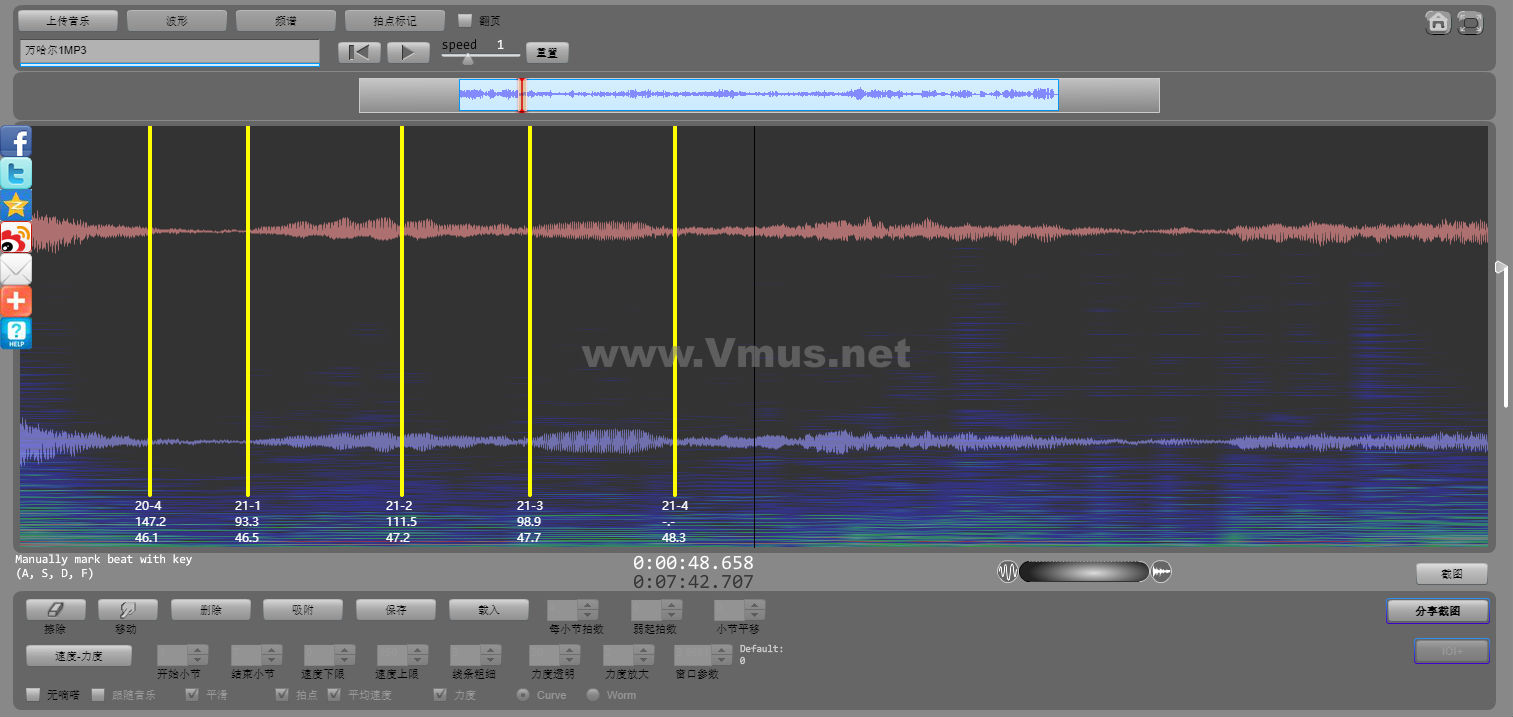Screen dimensions: 1513x717
Task: Open the 拍点标记 tab
Action: click(x=394, y=20)
